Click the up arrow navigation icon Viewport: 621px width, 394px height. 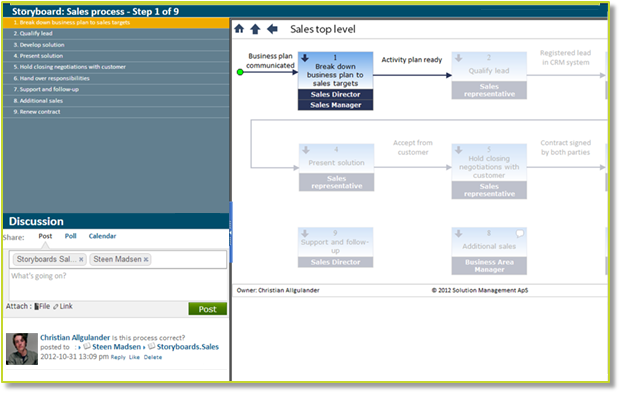(x=255, y=29)
